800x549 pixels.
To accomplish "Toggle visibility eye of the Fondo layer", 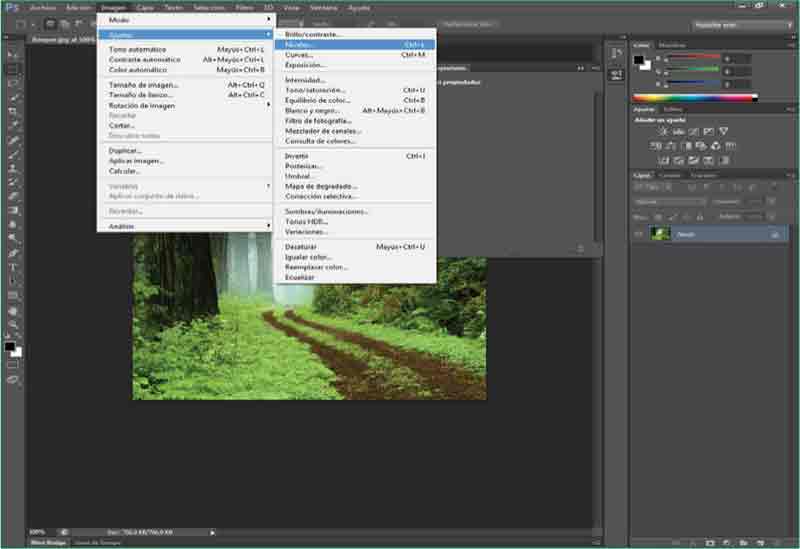I will [x=639, y=233].
